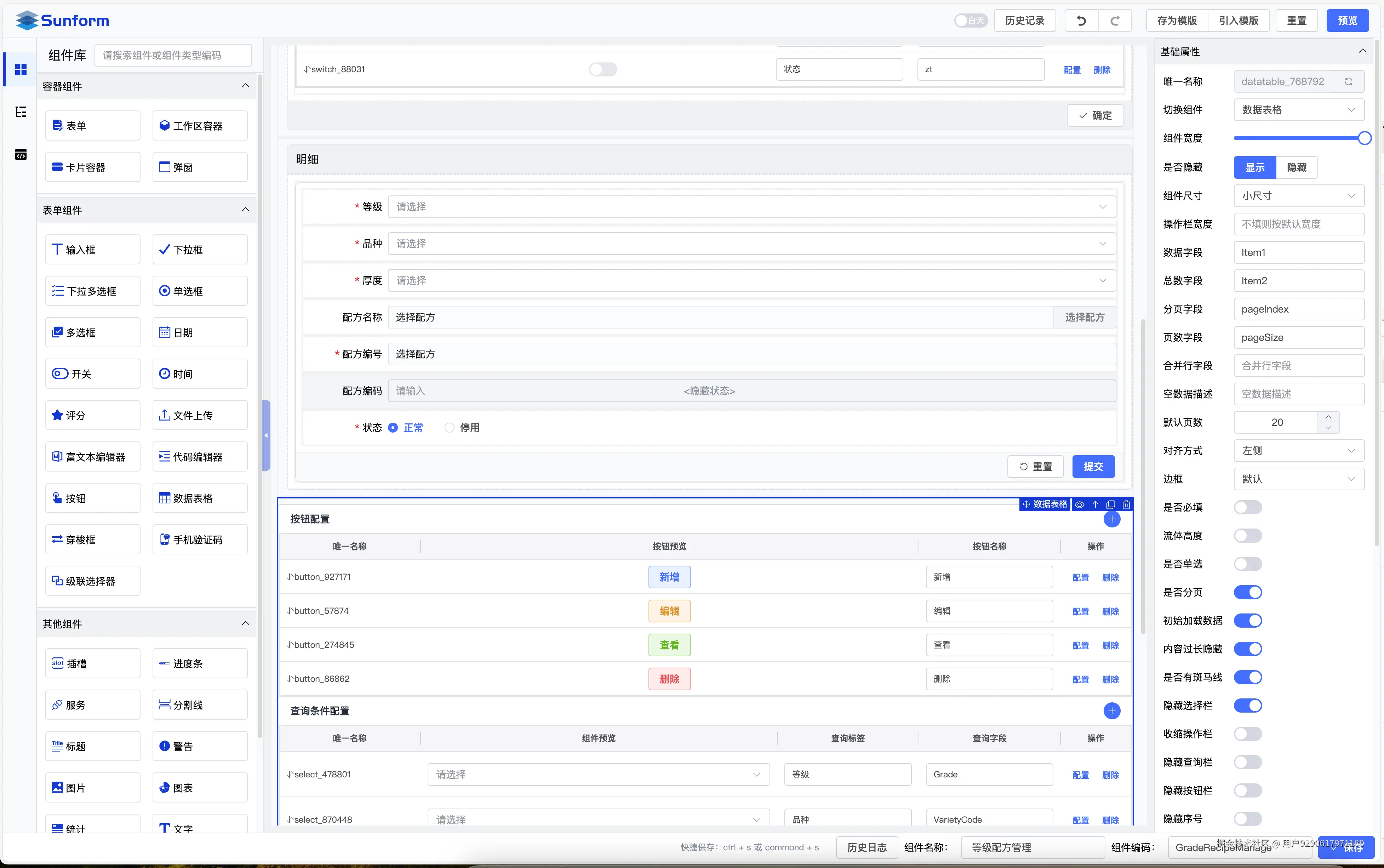
Task: Collapse the 容器组件 section
Action: click(246, 86)
